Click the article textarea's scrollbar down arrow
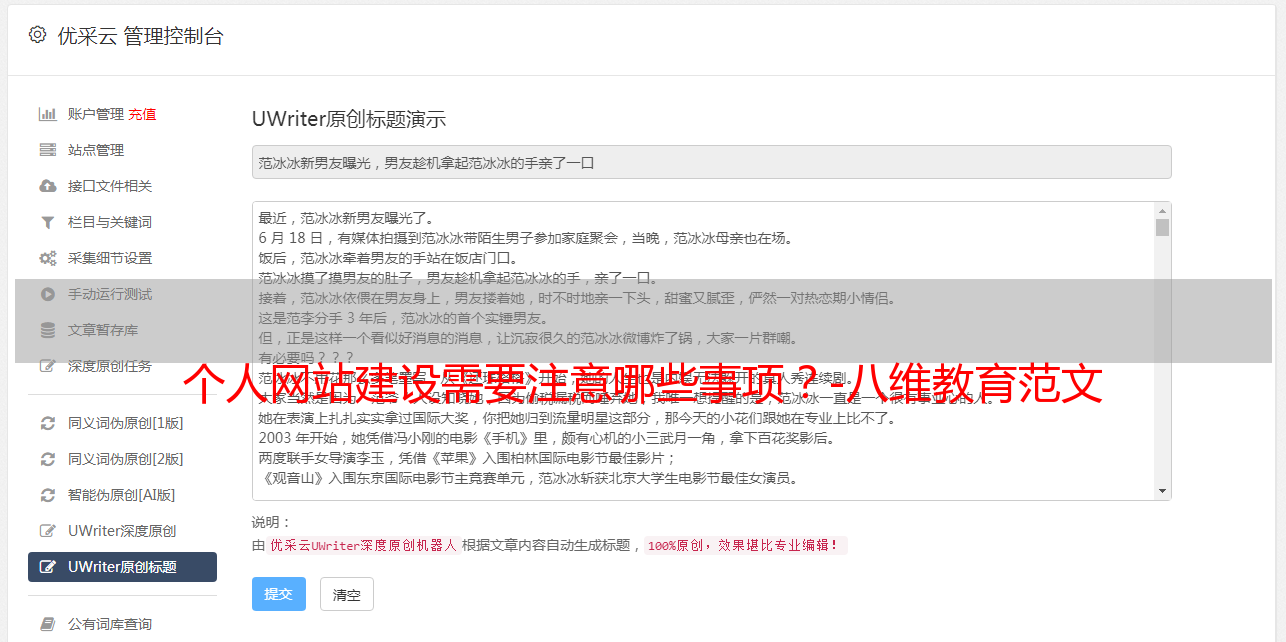1286x642 pixels. click(1162, 491)
